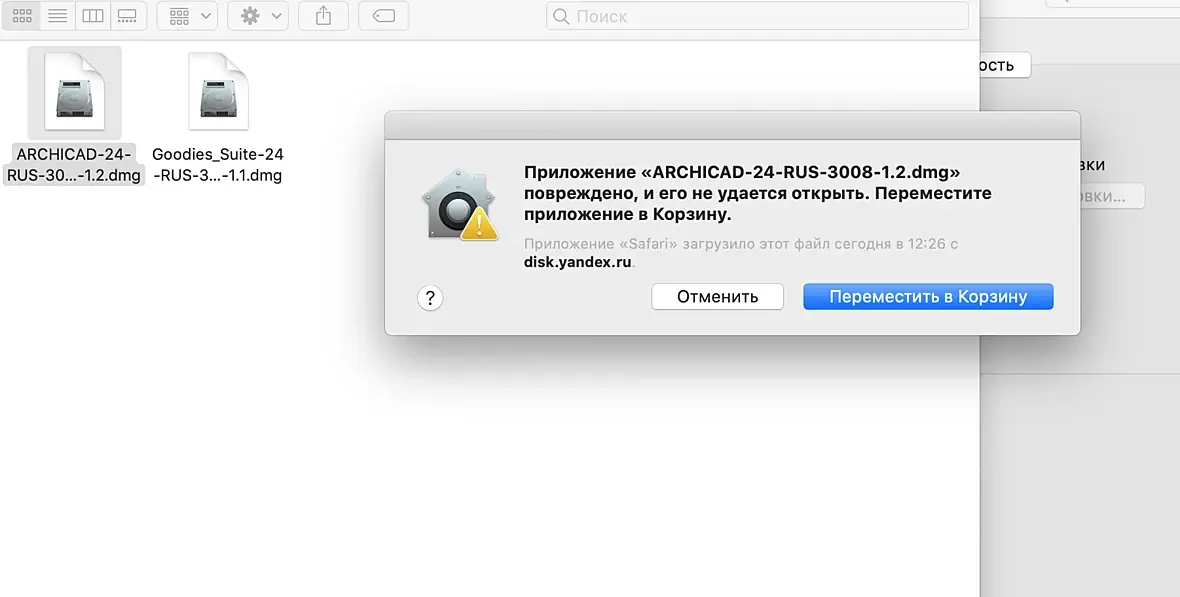
Task: Select the Goodies_Suite-24 dmg file icon
Action: coord(218,92)
